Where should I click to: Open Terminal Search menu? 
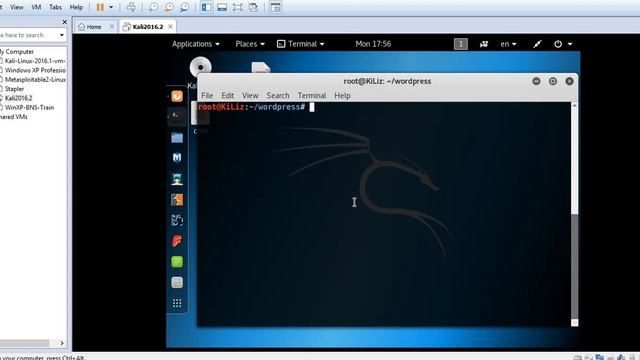(x=278, y=96)
